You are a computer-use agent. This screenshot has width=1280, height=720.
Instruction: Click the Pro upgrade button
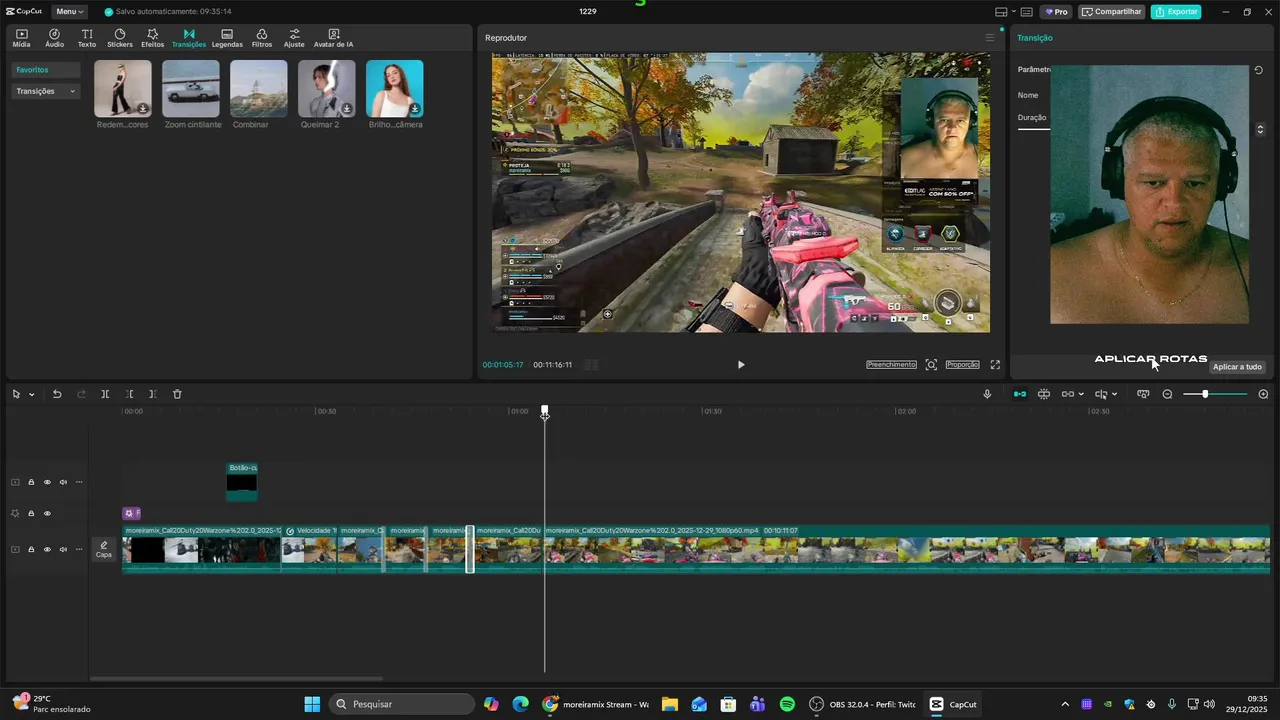(x=1056, y=12)
